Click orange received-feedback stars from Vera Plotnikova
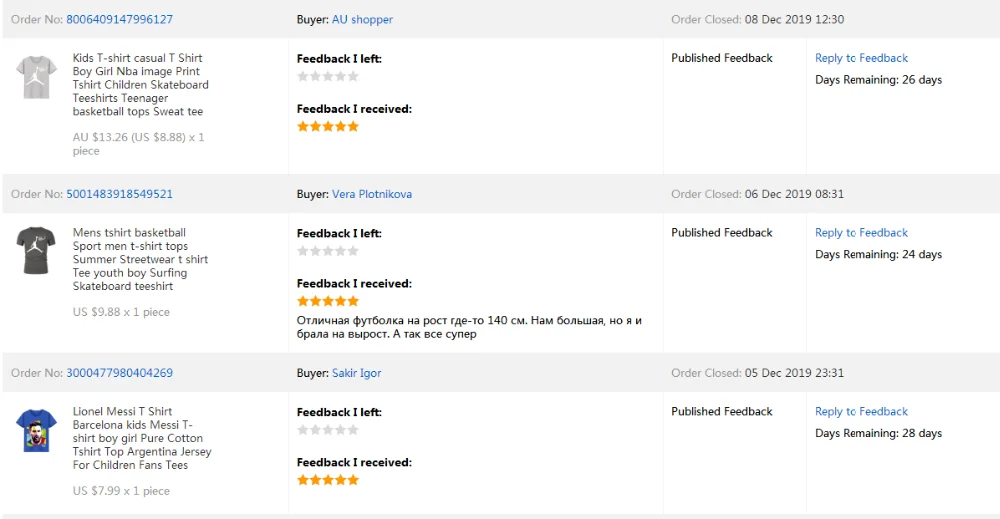 click(x=328, y=301)
